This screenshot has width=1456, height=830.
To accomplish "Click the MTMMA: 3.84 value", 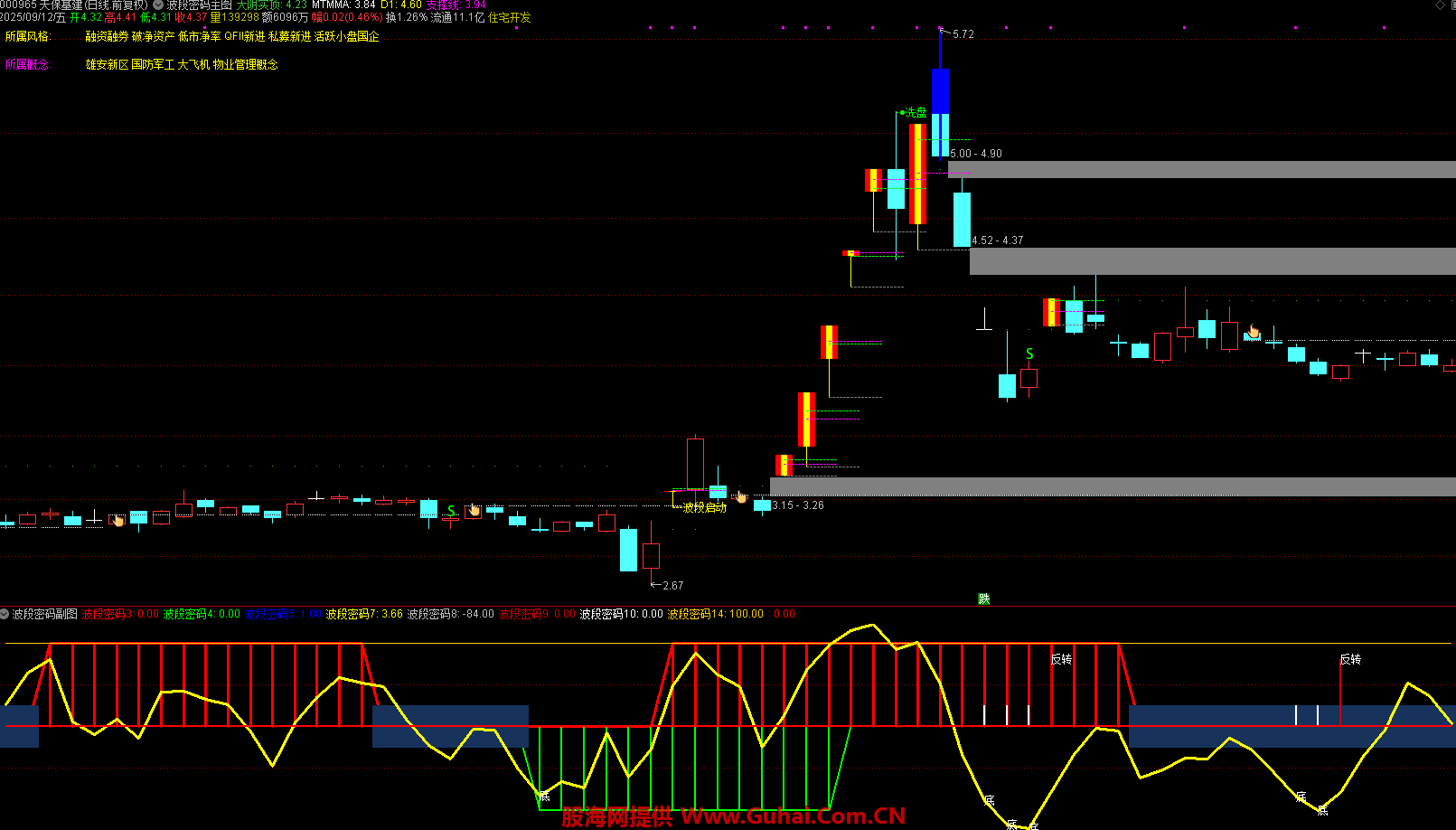I will tap(343, 5).
